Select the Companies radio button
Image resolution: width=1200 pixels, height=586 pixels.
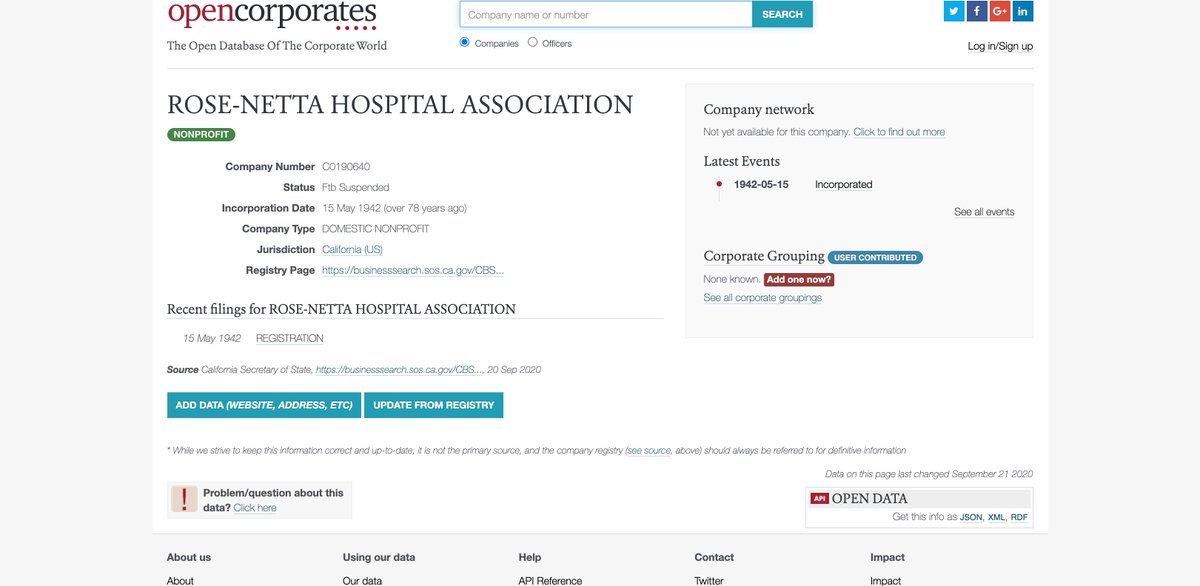(463, 42)
